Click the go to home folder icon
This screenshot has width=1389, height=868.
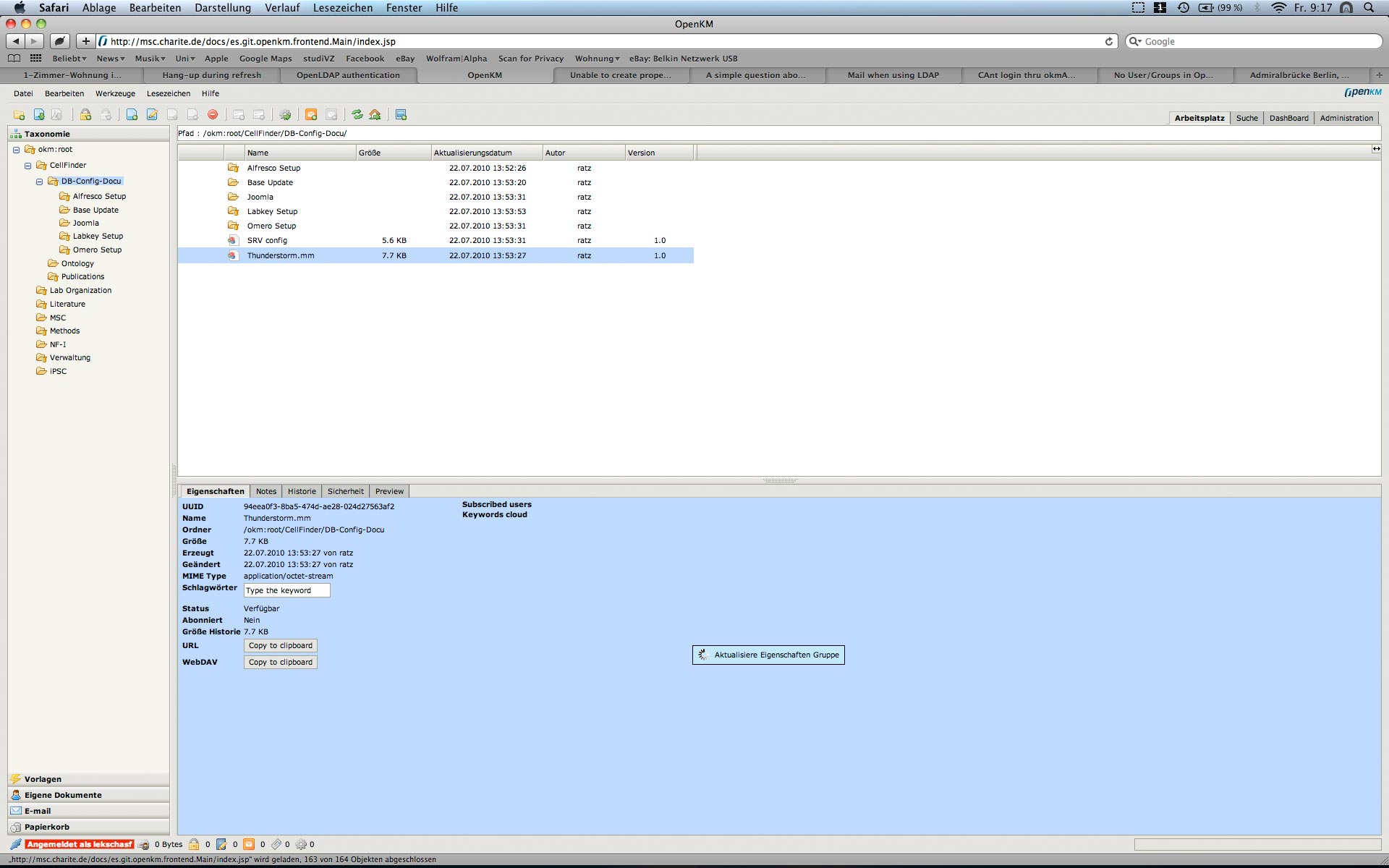click(x=375, y=115)
